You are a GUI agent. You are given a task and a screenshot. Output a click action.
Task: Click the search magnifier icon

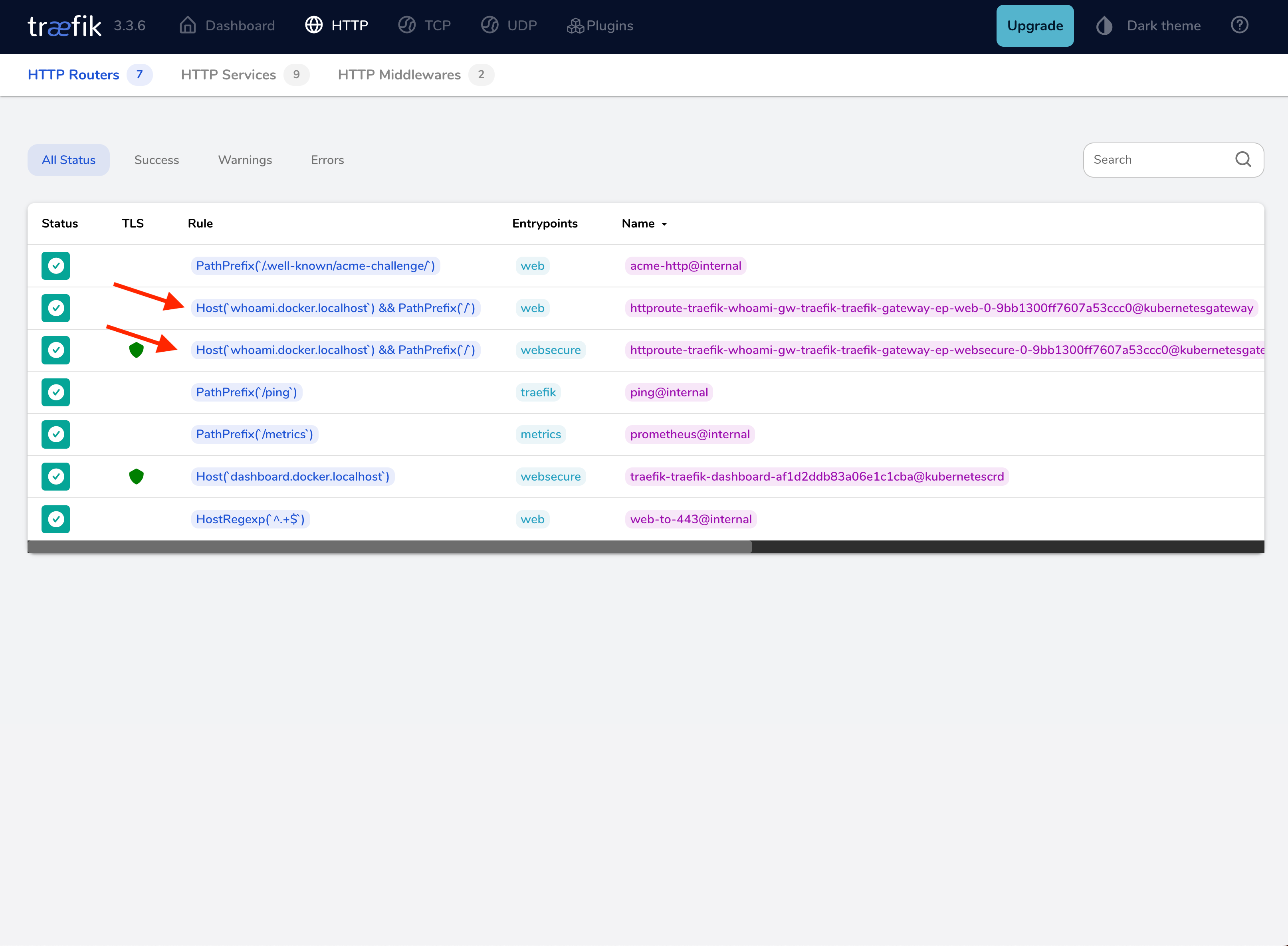pyautogui.click(x=1243, y=160)
